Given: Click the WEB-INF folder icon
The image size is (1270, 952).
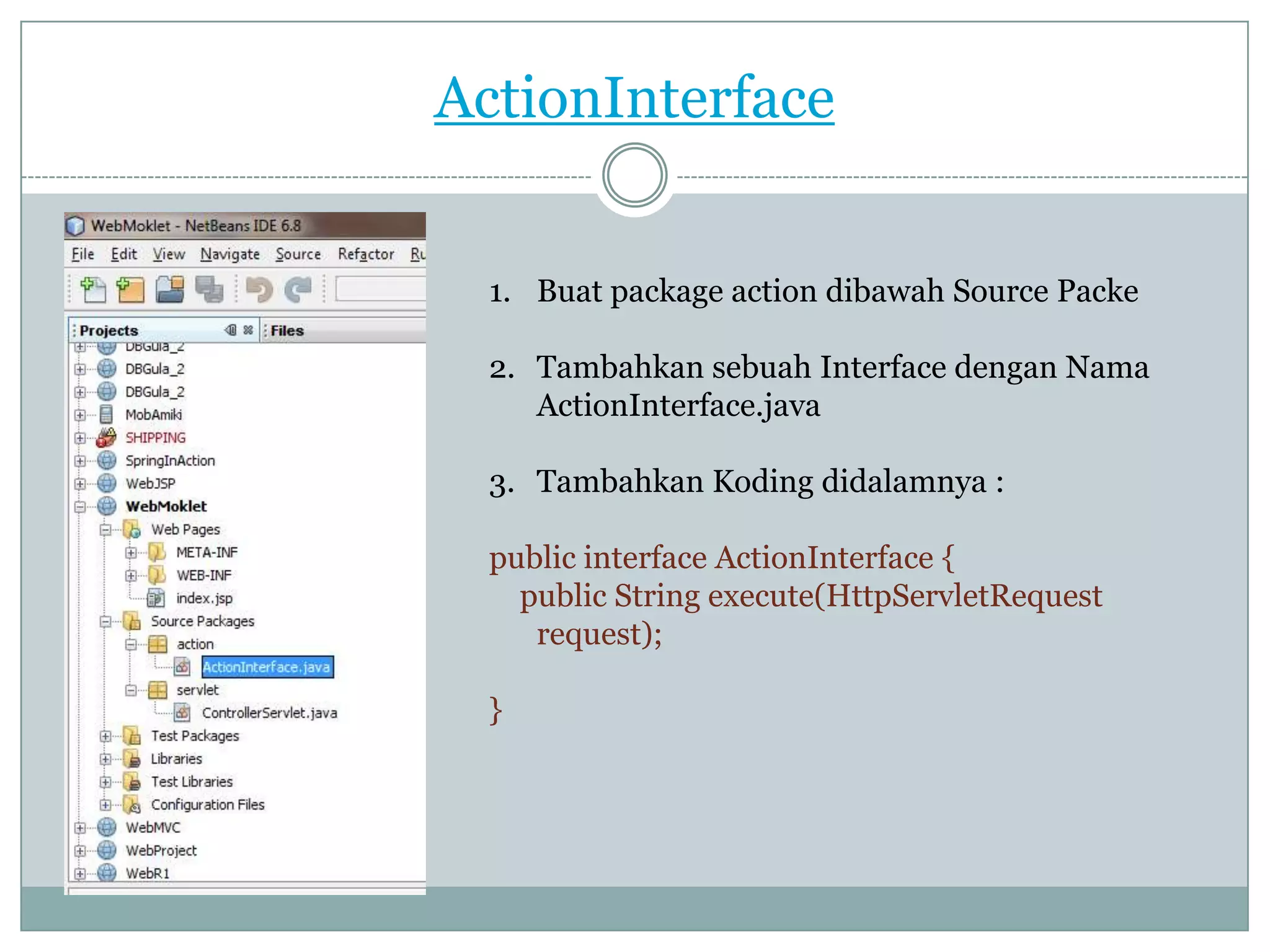Looking at the screenshot, I should (157, 575).
